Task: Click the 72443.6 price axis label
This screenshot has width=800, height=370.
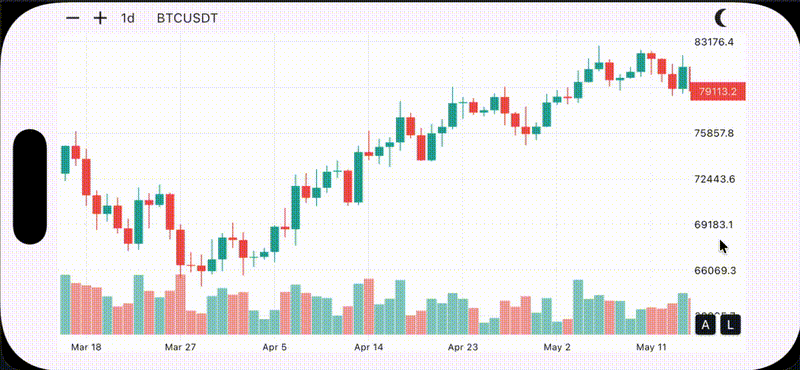Action: pyautogui.click(x=715, y=179)
